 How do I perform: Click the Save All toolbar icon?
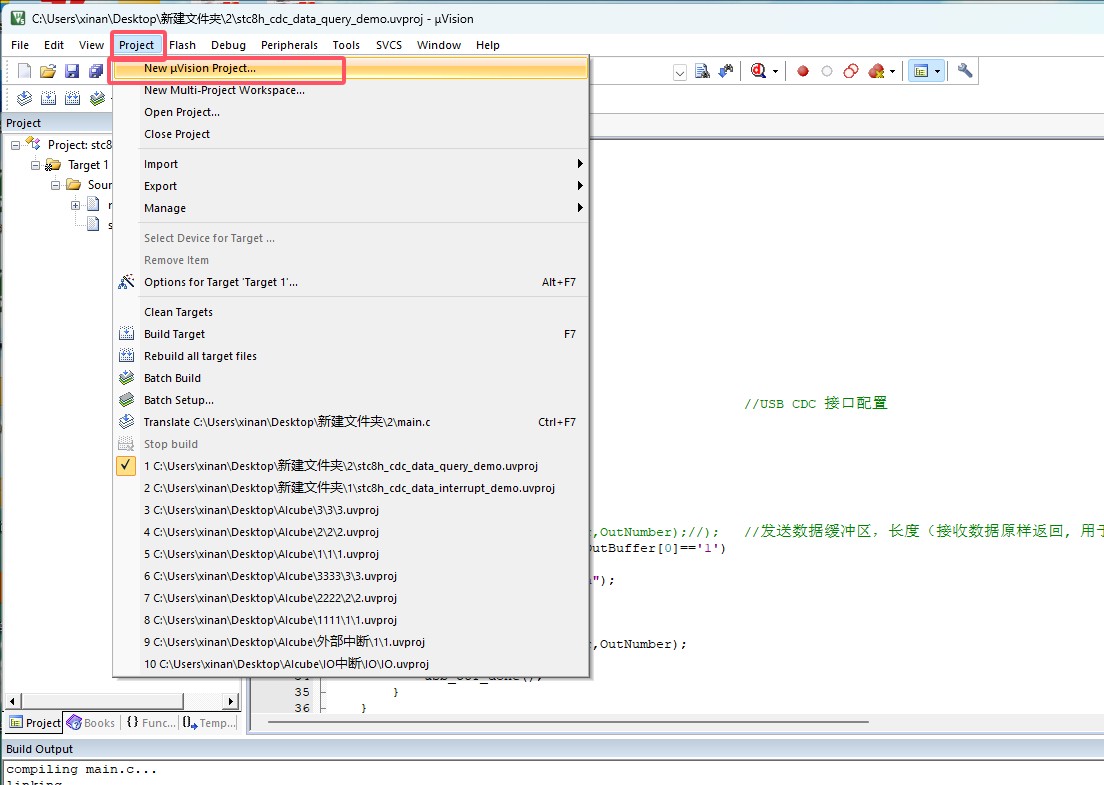(96, 71)
